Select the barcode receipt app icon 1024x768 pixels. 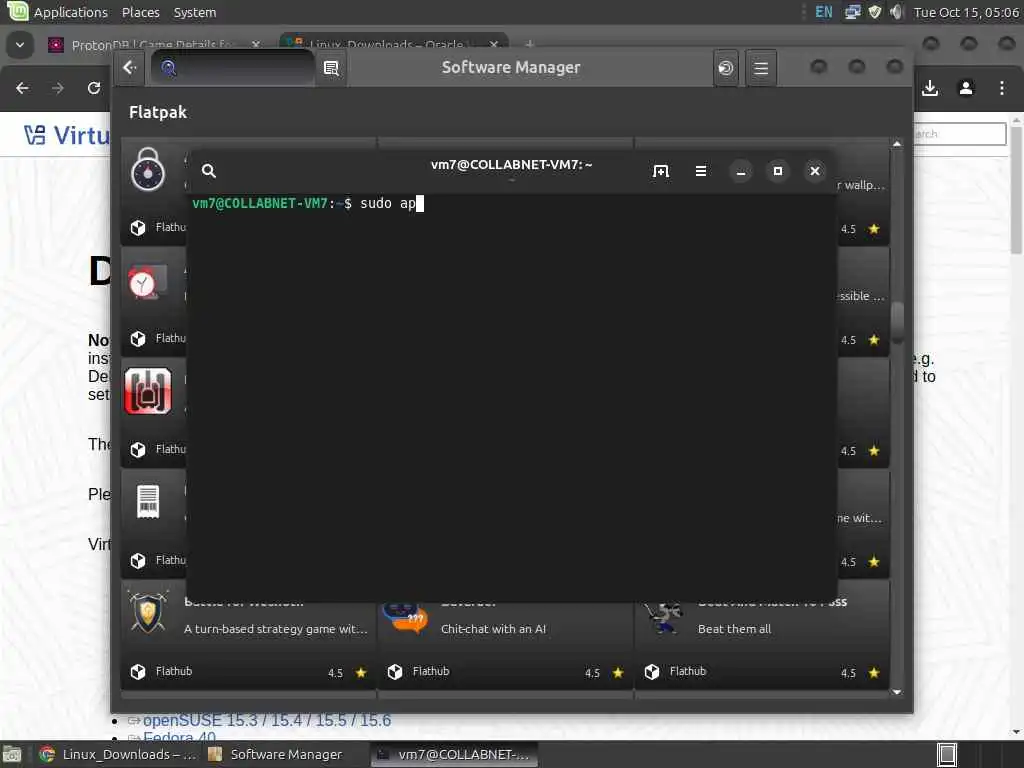(x=148, y=502)
